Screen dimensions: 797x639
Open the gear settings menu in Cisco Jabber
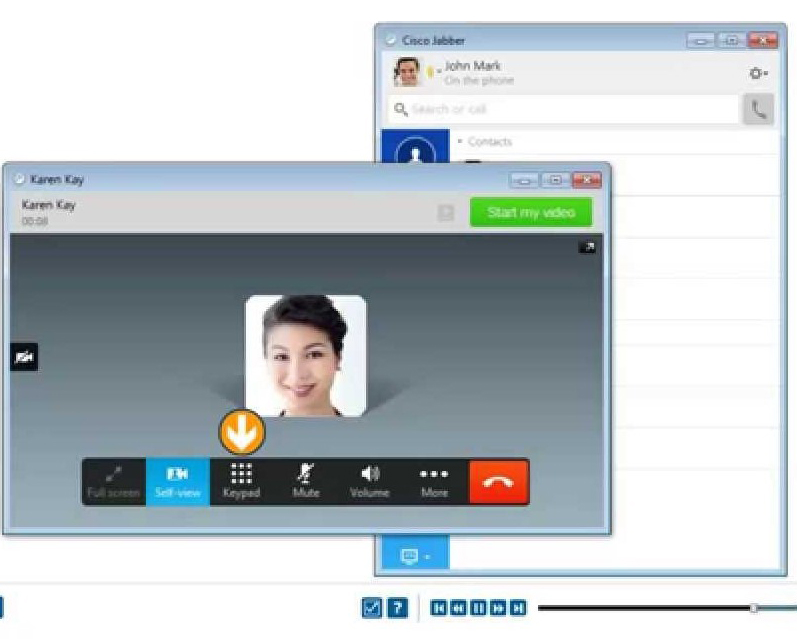coord(758,73)
